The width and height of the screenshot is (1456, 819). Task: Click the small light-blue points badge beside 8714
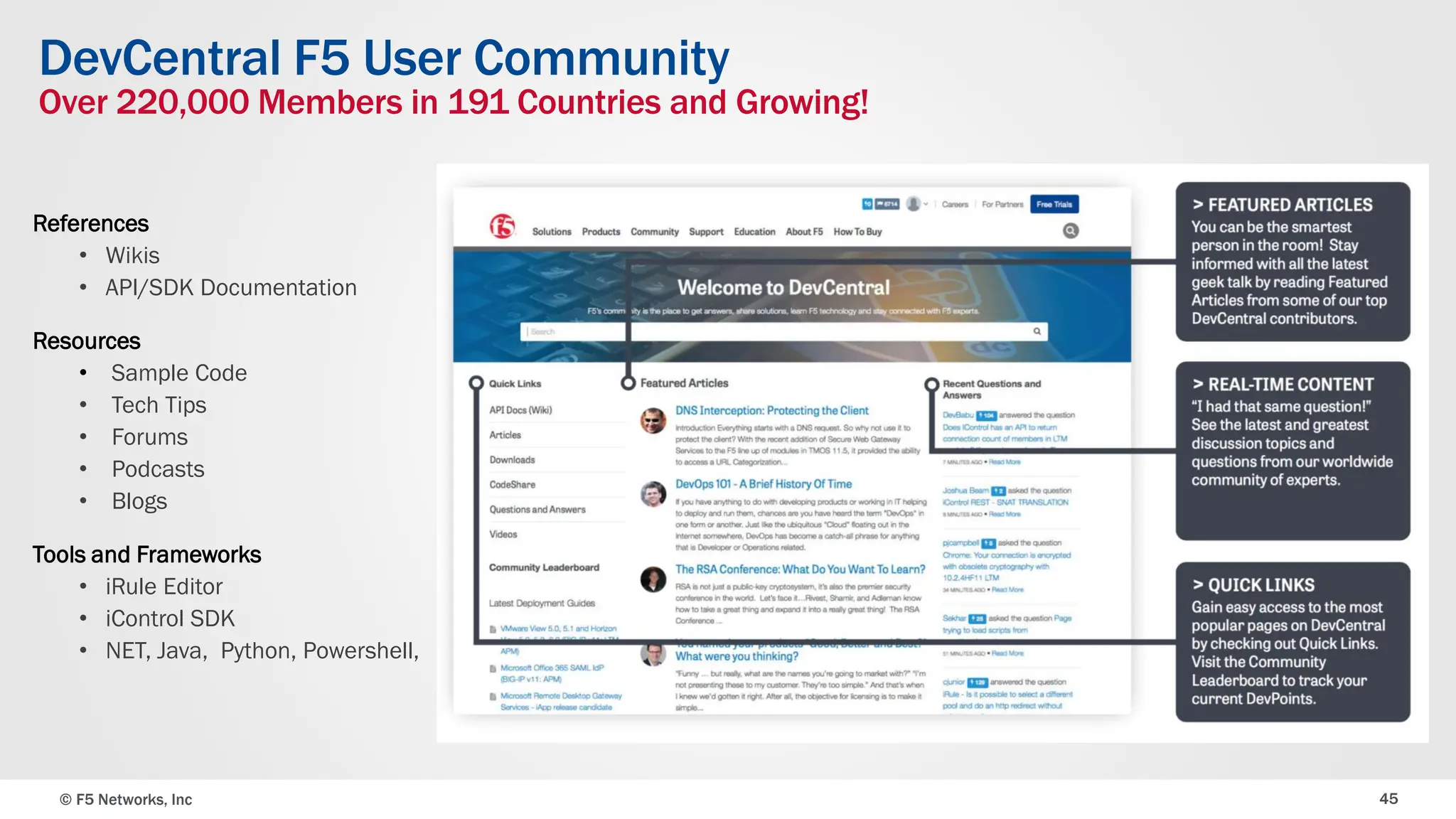867,204
